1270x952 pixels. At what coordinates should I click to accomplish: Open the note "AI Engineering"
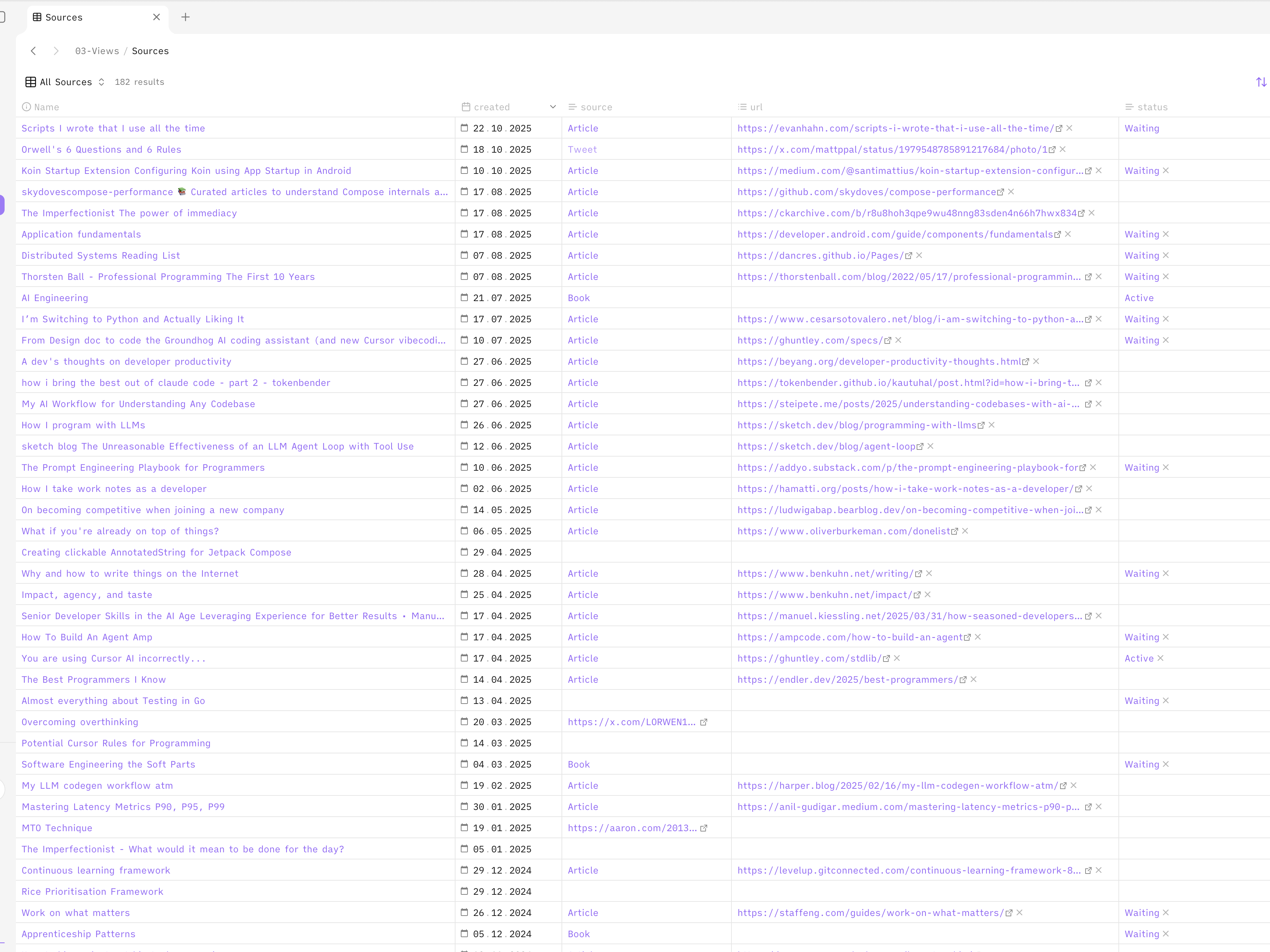click(54, 298)
